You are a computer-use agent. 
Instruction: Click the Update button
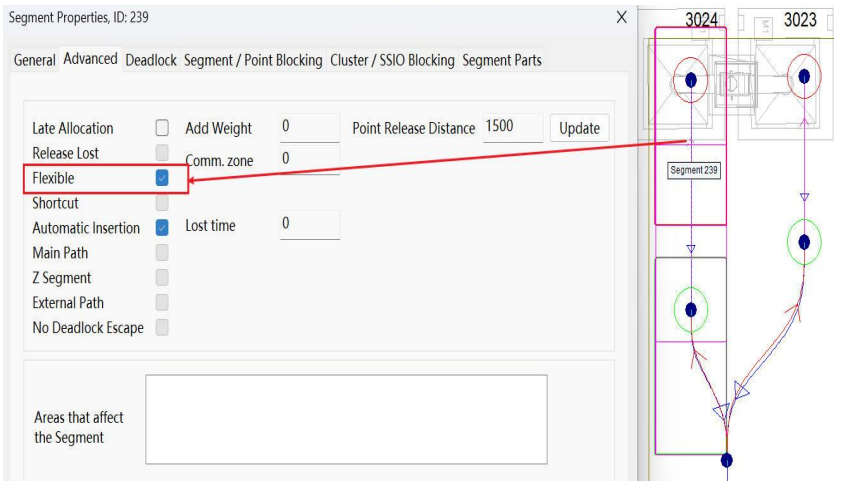pyautogui.click(x=579, y=128)
